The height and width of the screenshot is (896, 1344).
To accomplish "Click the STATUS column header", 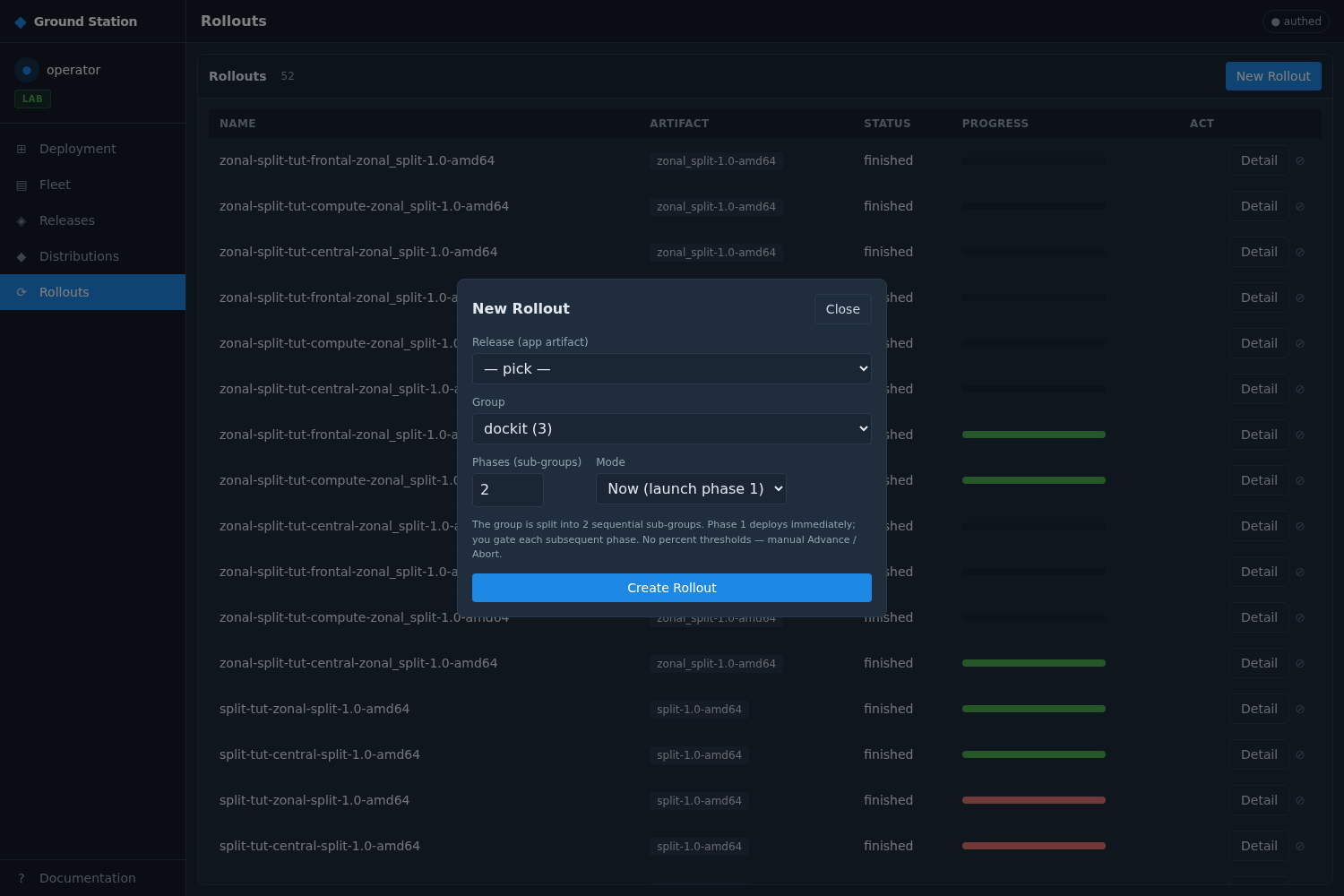I will coord(887,124).
